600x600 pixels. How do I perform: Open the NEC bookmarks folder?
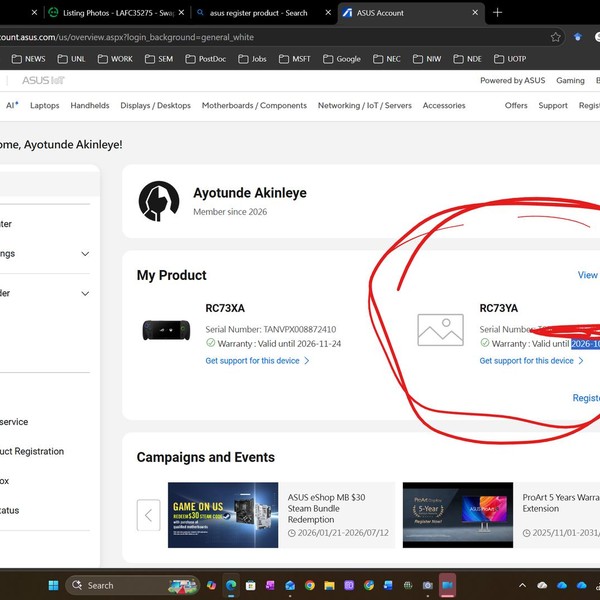[x=386, y=59]
